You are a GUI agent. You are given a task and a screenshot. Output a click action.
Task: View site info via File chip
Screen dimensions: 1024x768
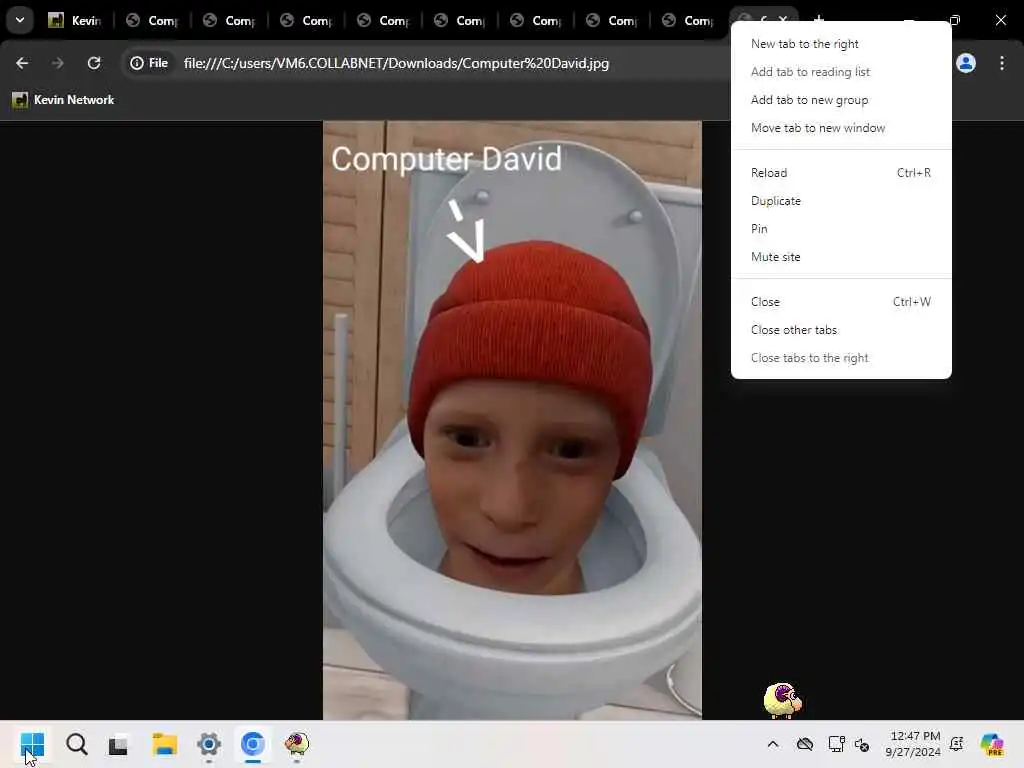[x=150, y=63]
